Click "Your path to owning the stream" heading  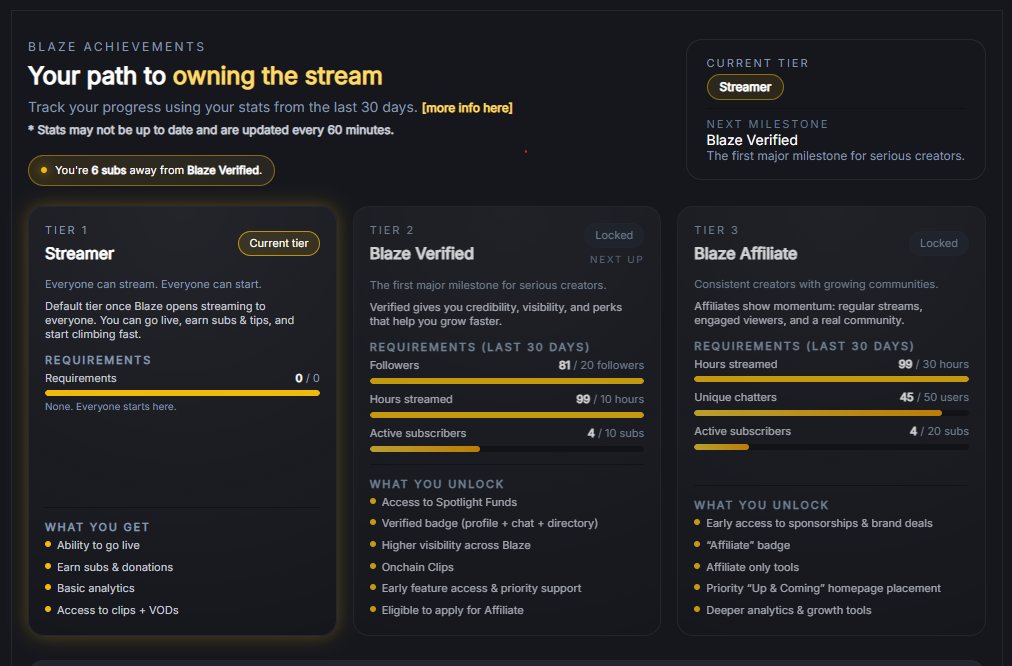pos(205,76)
